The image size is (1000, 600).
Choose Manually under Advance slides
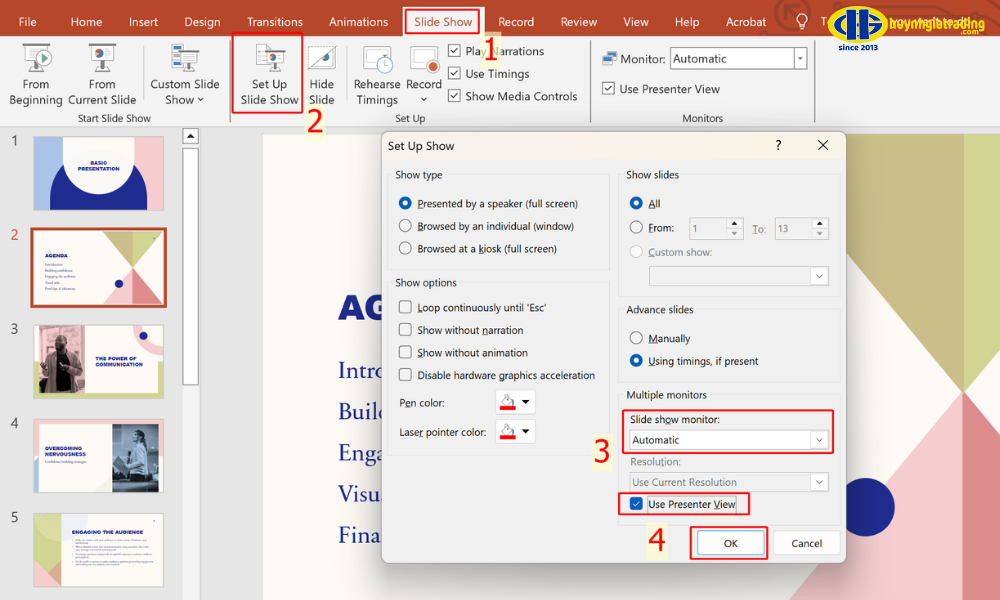(x=636, y=339)
